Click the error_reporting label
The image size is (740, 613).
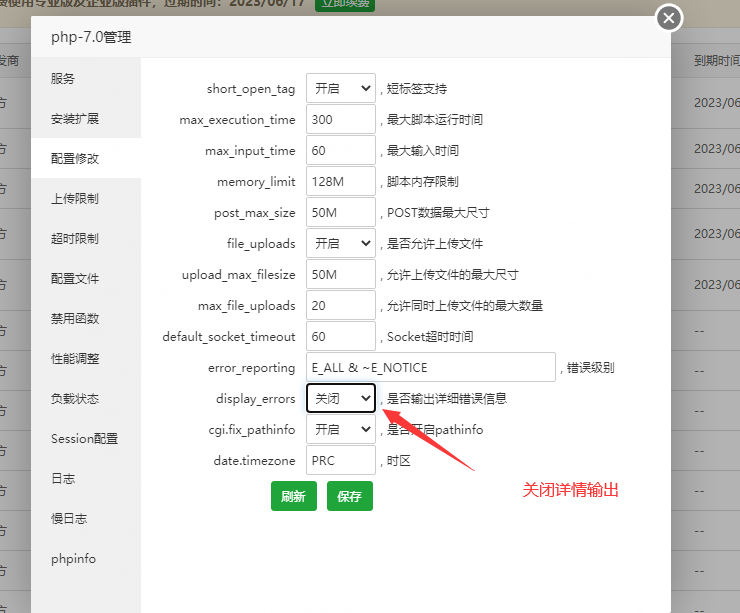252,368
